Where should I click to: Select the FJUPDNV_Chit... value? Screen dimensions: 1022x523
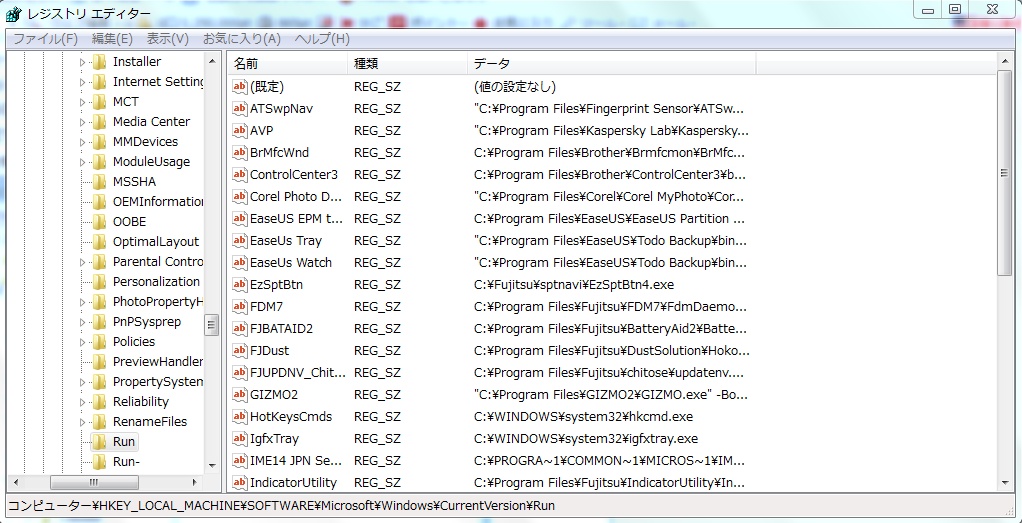[298, 373]
